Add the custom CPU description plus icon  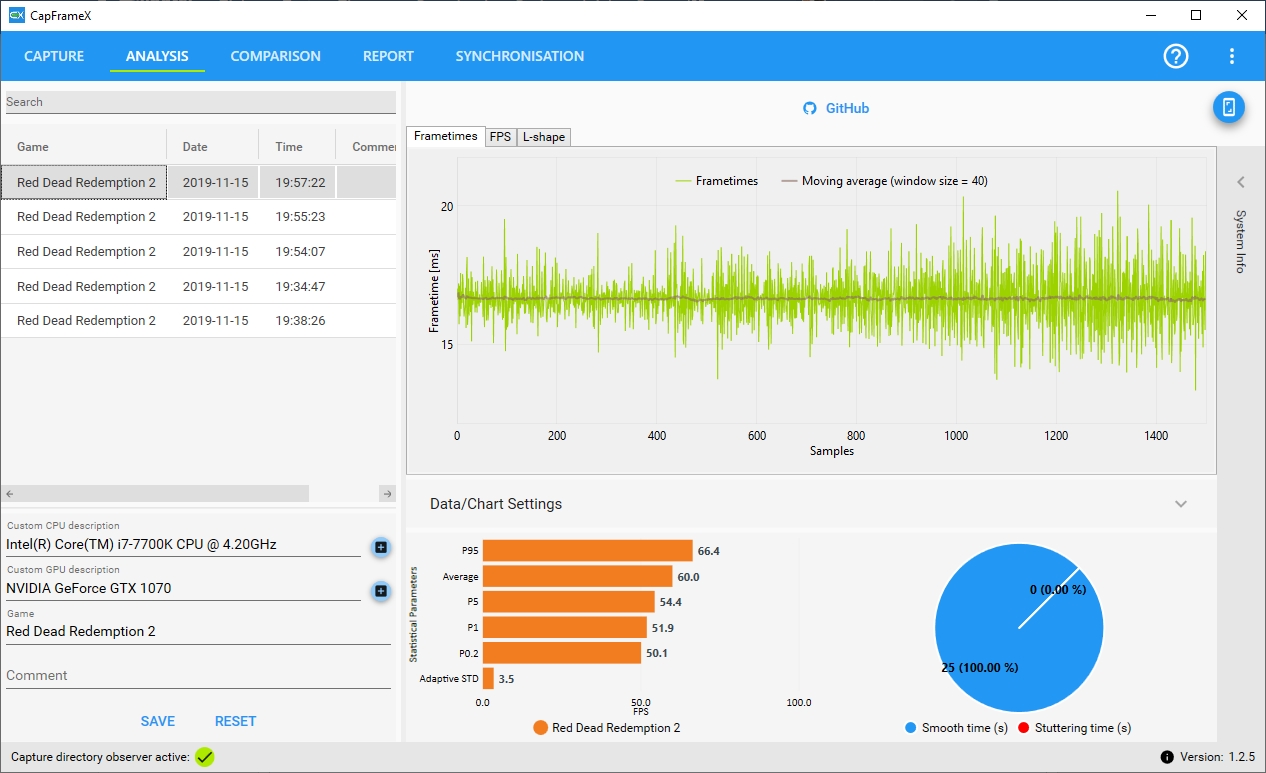click(381, 547)
